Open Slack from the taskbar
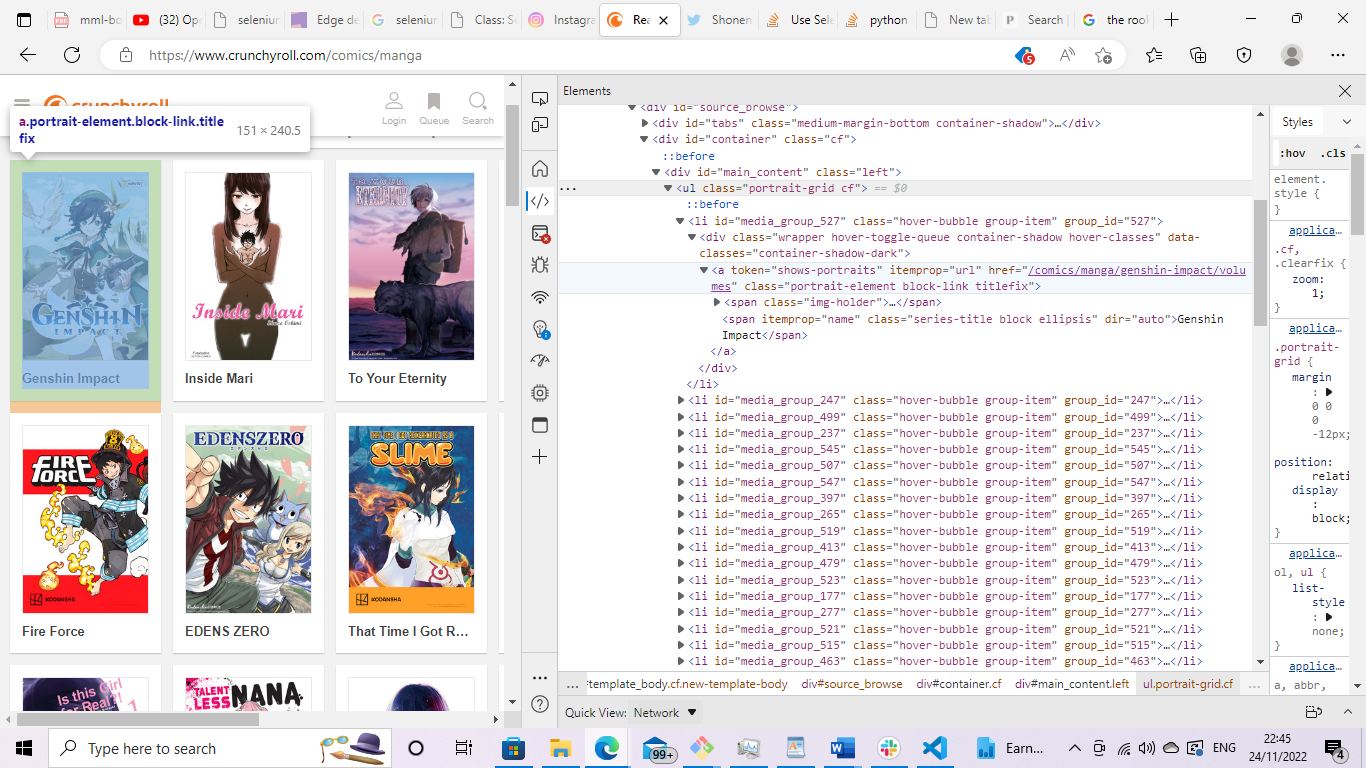The image size is (1366, 768). (889, 748)
